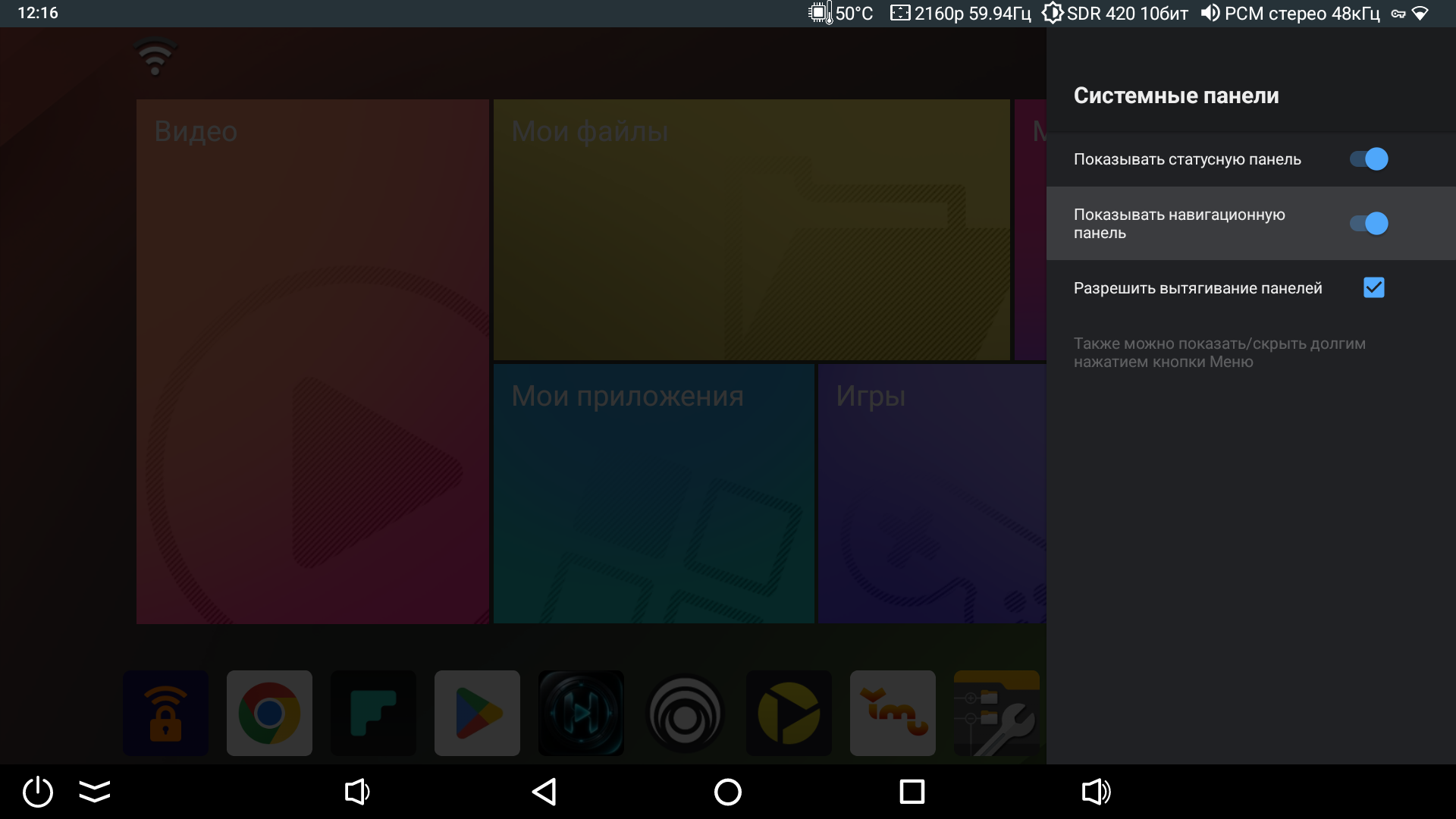The height and width of the screenshot is (819, 1456).
Task: Open the VPN lock Wi-Fi app
Action: pos(165,713)
